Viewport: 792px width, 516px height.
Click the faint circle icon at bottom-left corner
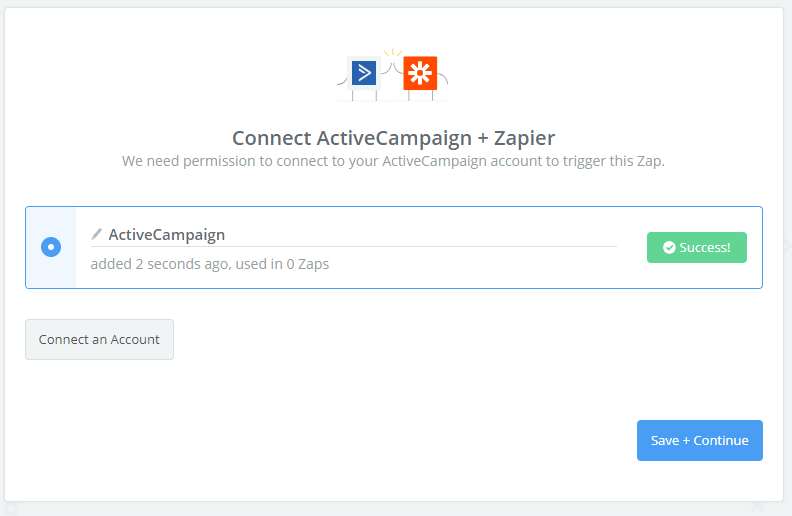click(11, 507)
